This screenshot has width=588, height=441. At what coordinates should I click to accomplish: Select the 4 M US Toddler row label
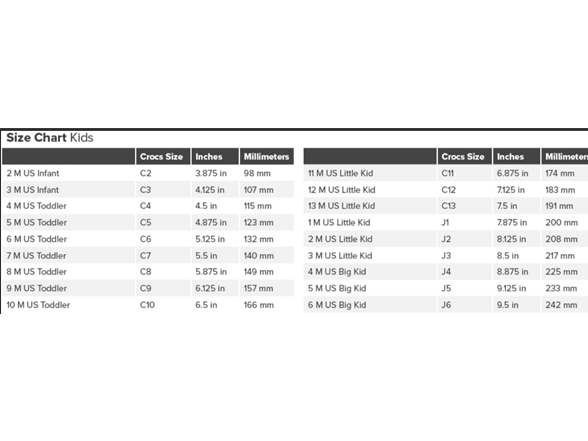[36, 206]
